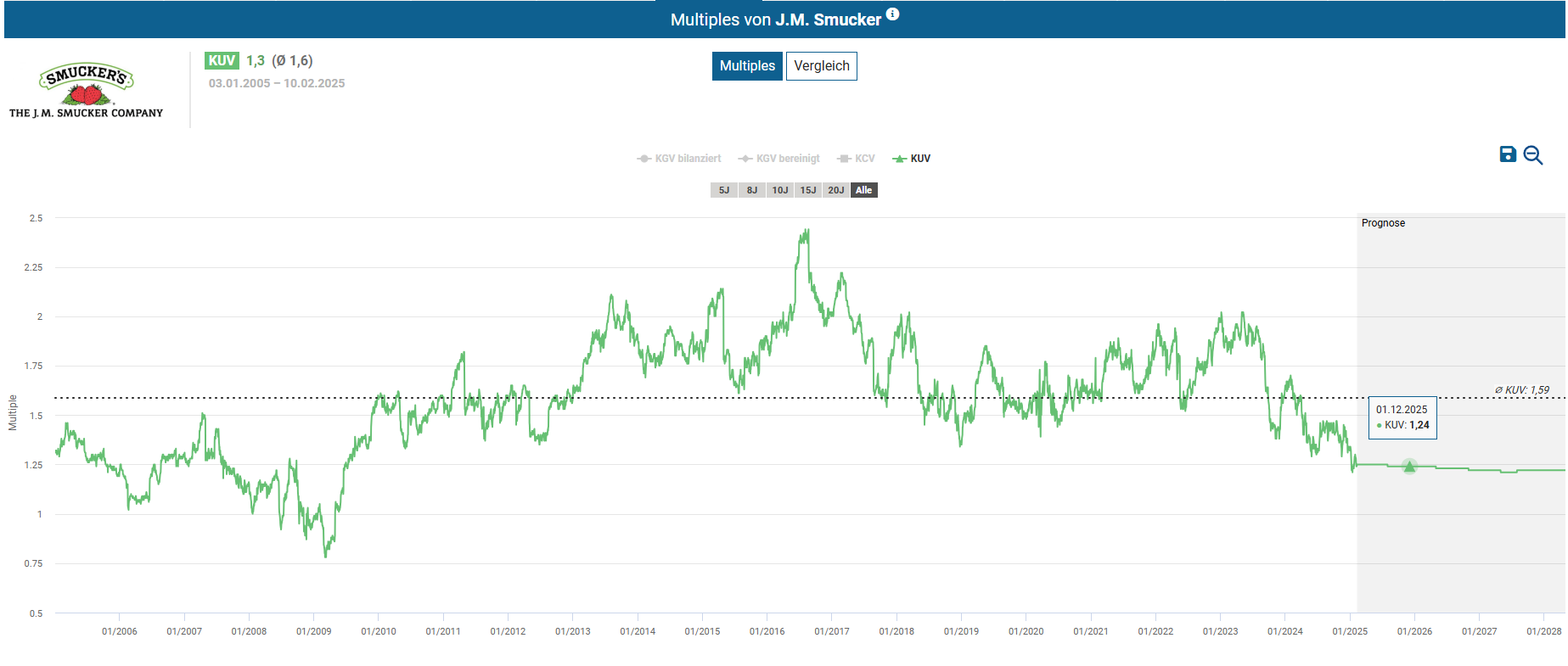The height and width of the screenshot is (666, 1568).
Task: Switch to the Multiples tab
Action: pos(747,66)
